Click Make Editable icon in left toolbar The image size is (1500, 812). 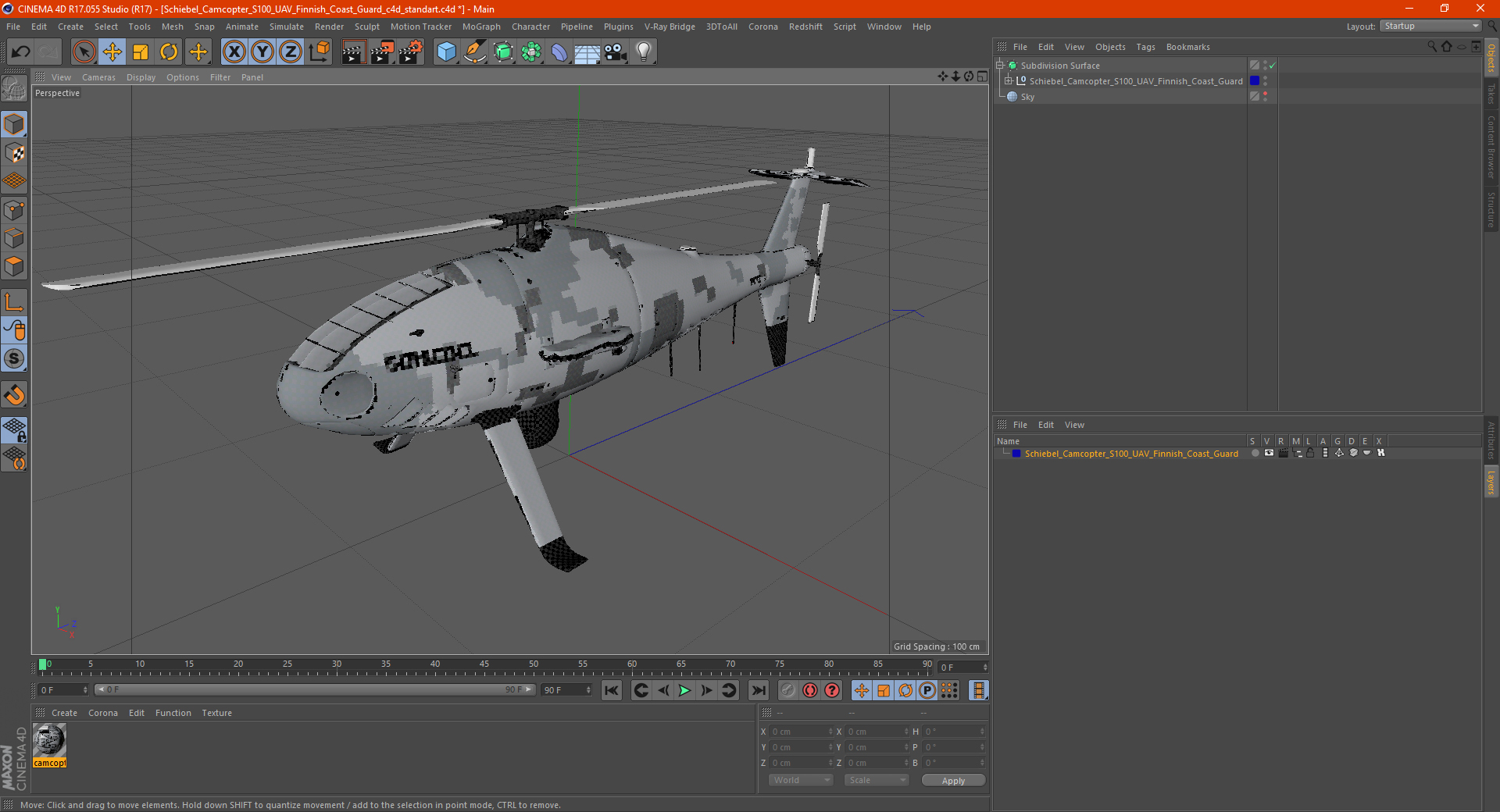(14, 88)
